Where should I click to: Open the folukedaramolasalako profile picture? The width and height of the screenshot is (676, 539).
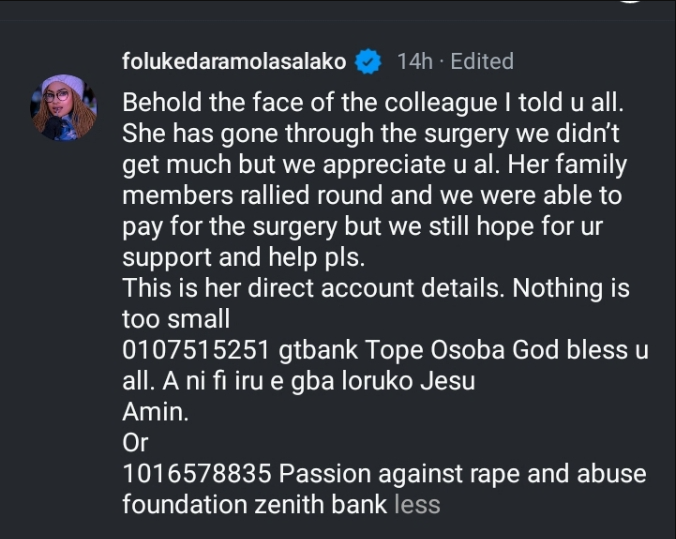coord(63,105)
